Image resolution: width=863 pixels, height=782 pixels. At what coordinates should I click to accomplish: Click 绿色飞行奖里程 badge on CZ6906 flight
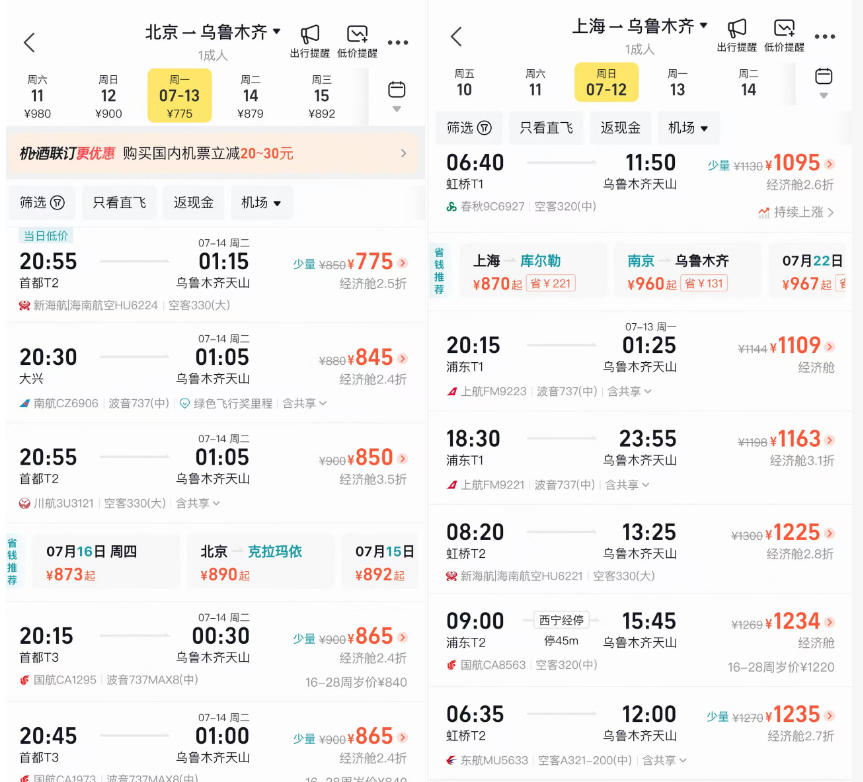226,403
